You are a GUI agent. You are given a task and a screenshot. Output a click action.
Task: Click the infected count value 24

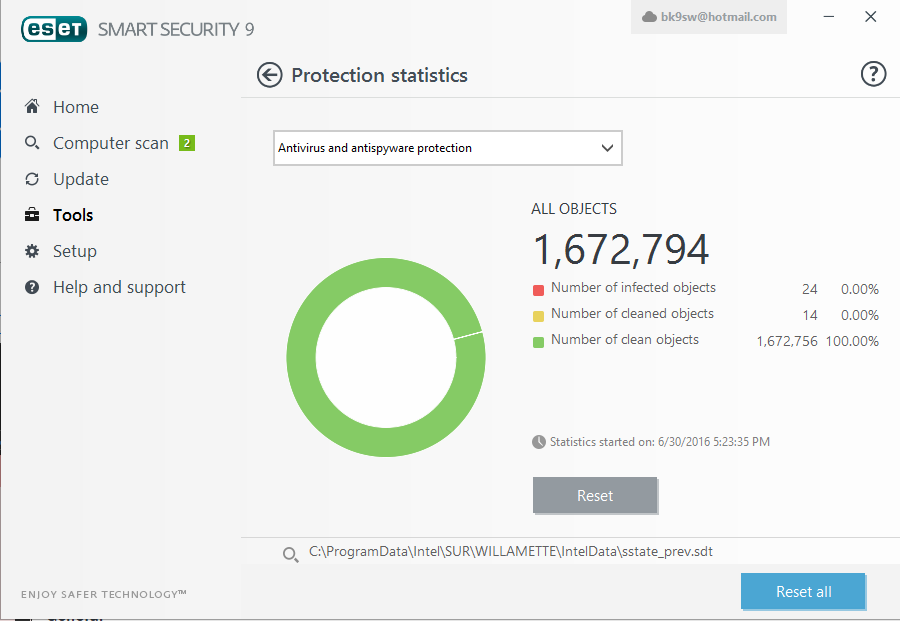tap(810, 289)
